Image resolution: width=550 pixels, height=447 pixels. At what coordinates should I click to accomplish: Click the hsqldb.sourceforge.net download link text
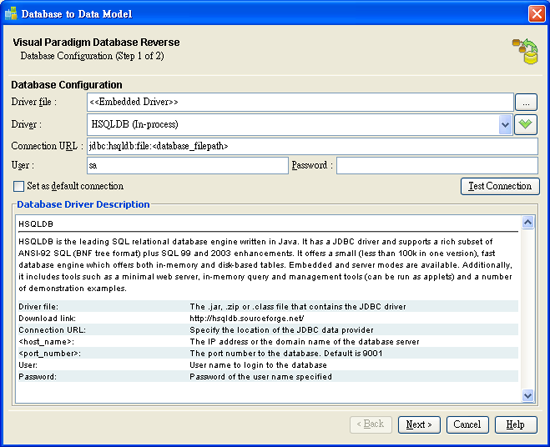[x=247, y=318]
